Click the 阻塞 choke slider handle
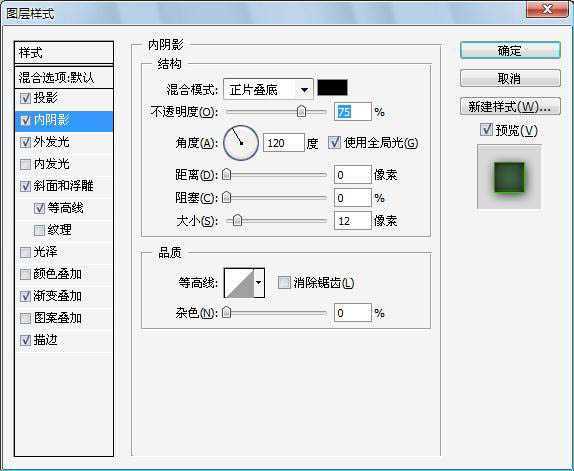574x471 pixels. pyautogui.click(x=227, y=198)
